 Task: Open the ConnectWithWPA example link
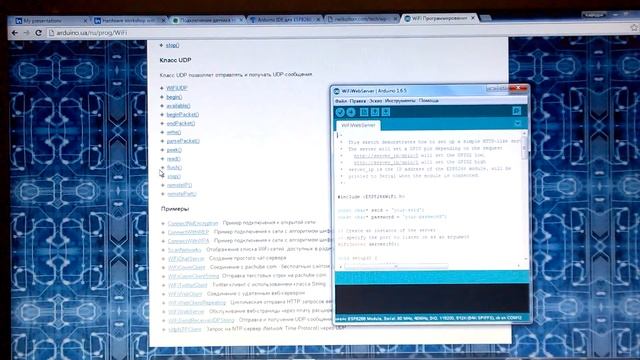(x=188, y=241)
